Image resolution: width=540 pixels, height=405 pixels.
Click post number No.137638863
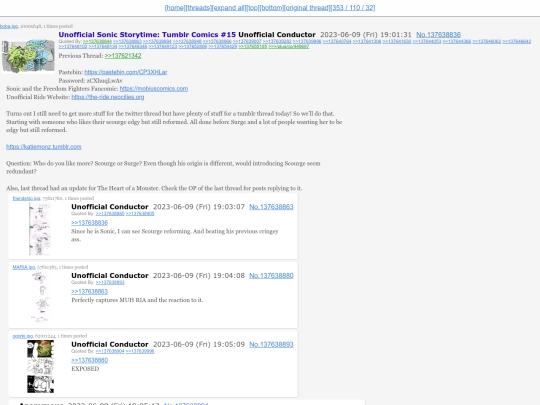[x=271, y=207]
